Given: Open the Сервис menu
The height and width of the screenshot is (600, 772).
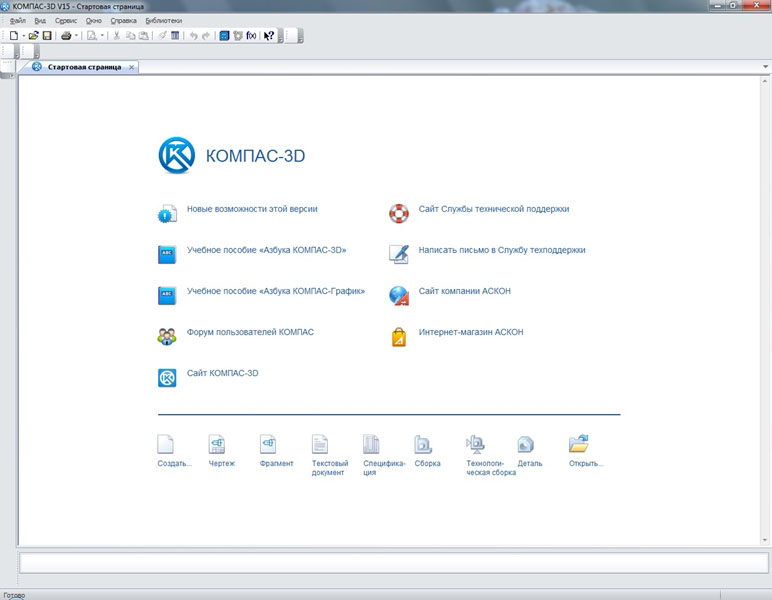Looking at the screenshot, I should 66,21.
